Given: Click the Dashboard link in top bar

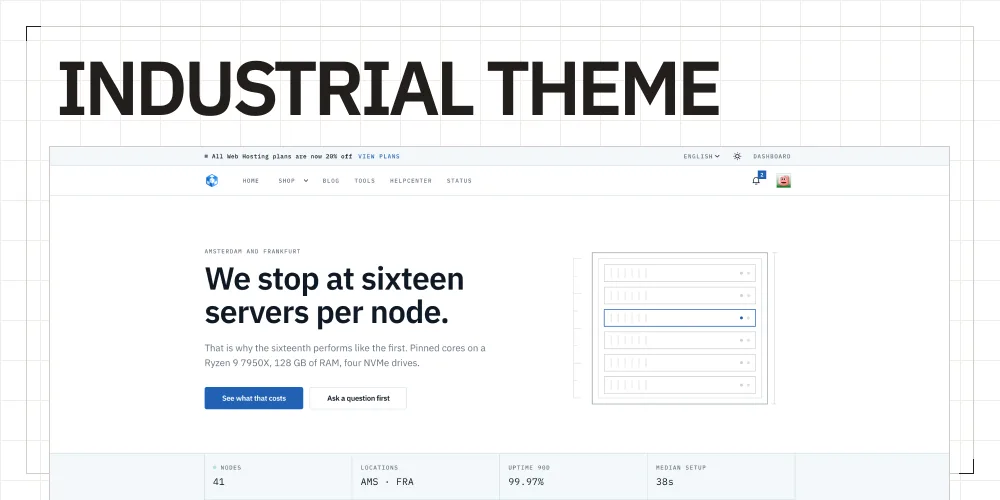Looking at the screenshot, I should pos(772,156).
